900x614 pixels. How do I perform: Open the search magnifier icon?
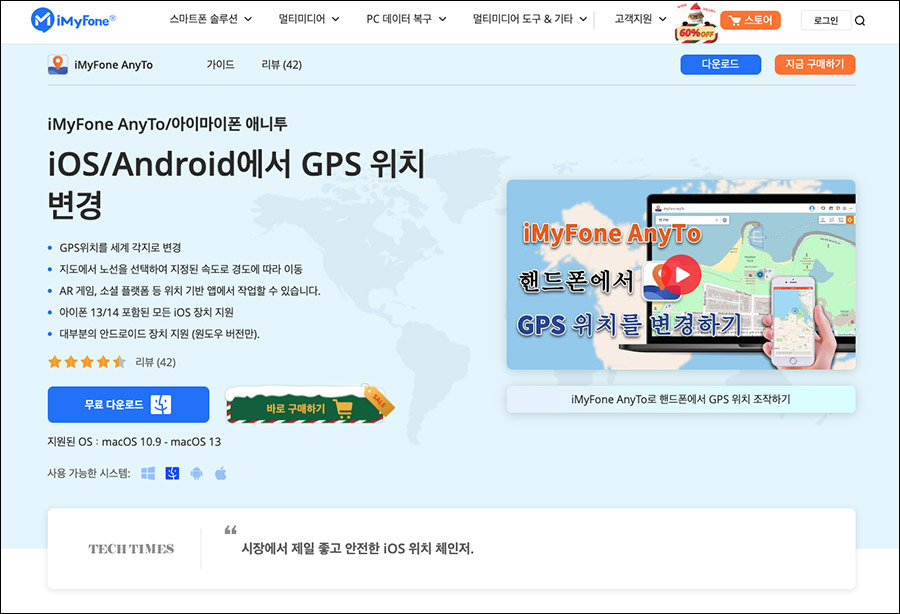(860, 20)
